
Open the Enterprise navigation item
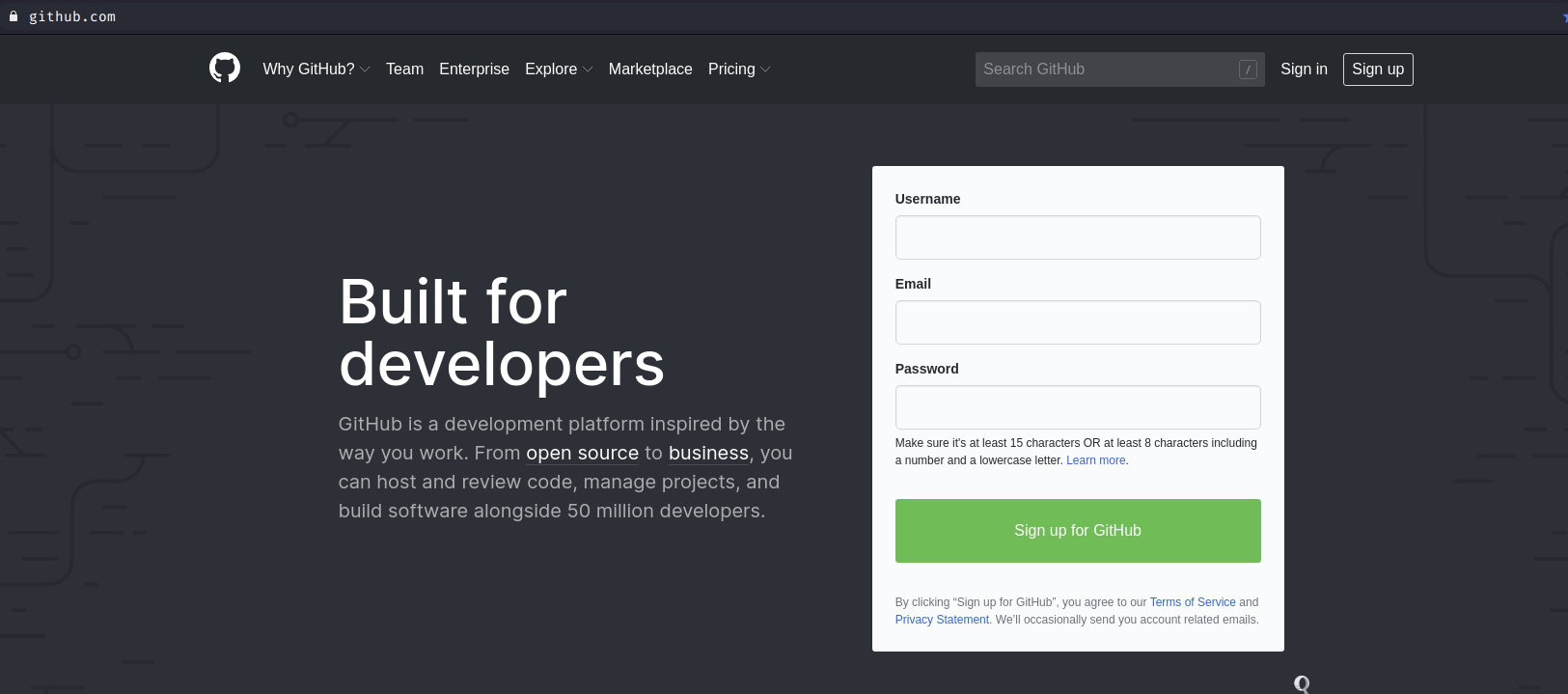(x=474, y=69)
